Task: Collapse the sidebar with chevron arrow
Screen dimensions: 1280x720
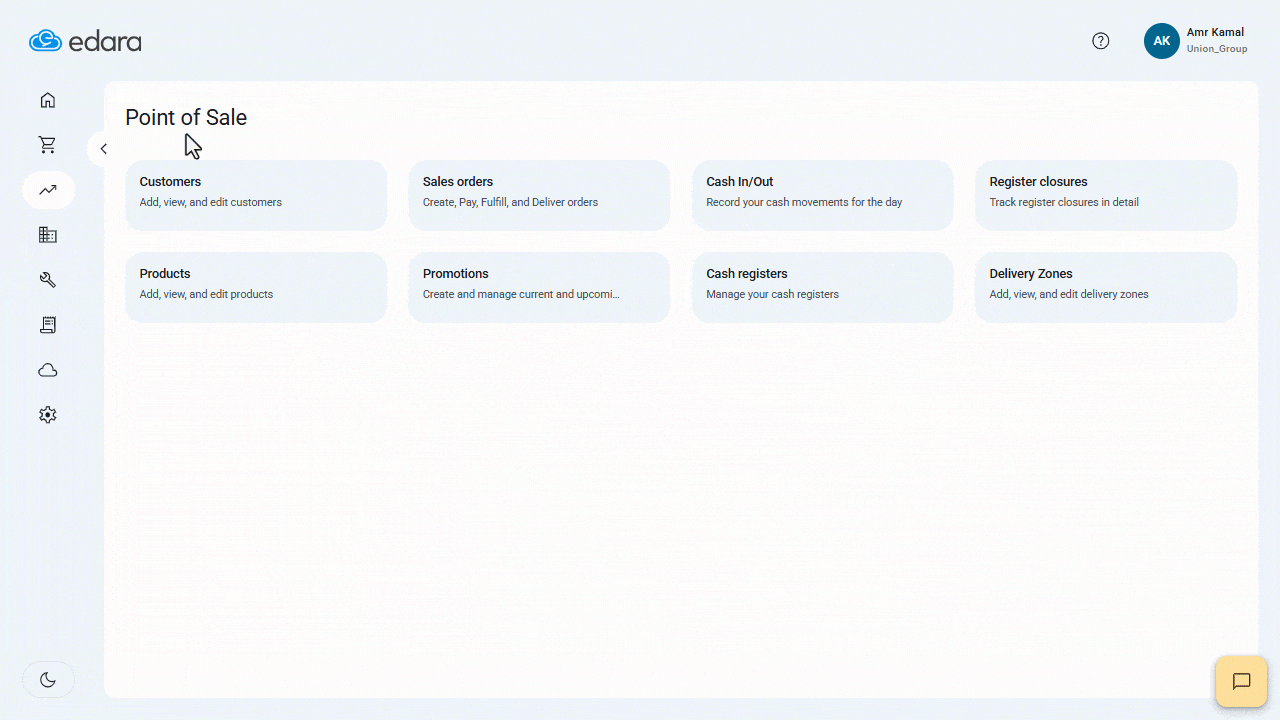Action: (103, 149)
